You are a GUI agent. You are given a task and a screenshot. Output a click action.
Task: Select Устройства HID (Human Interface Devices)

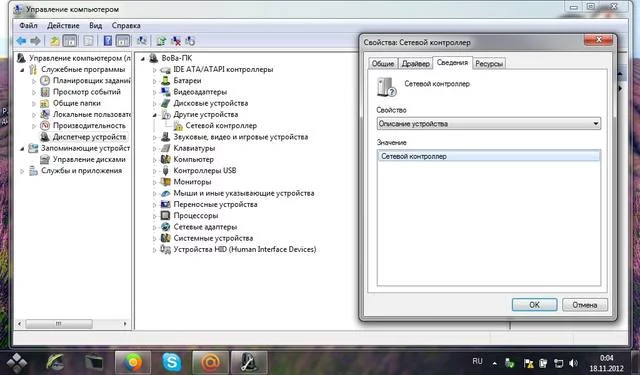tap(245, 249)
